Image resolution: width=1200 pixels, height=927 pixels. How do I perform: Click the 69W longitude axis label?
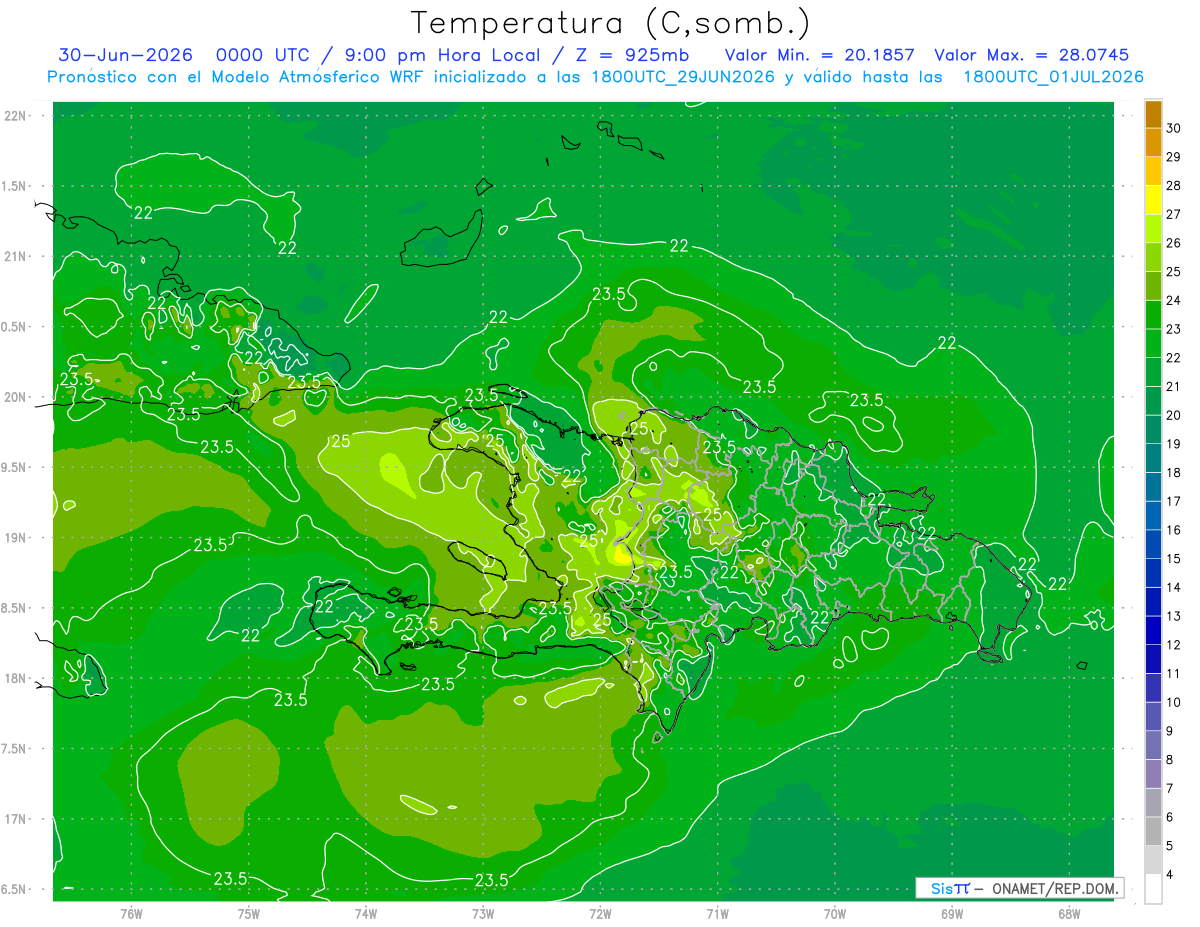click(x=951, y=913)
